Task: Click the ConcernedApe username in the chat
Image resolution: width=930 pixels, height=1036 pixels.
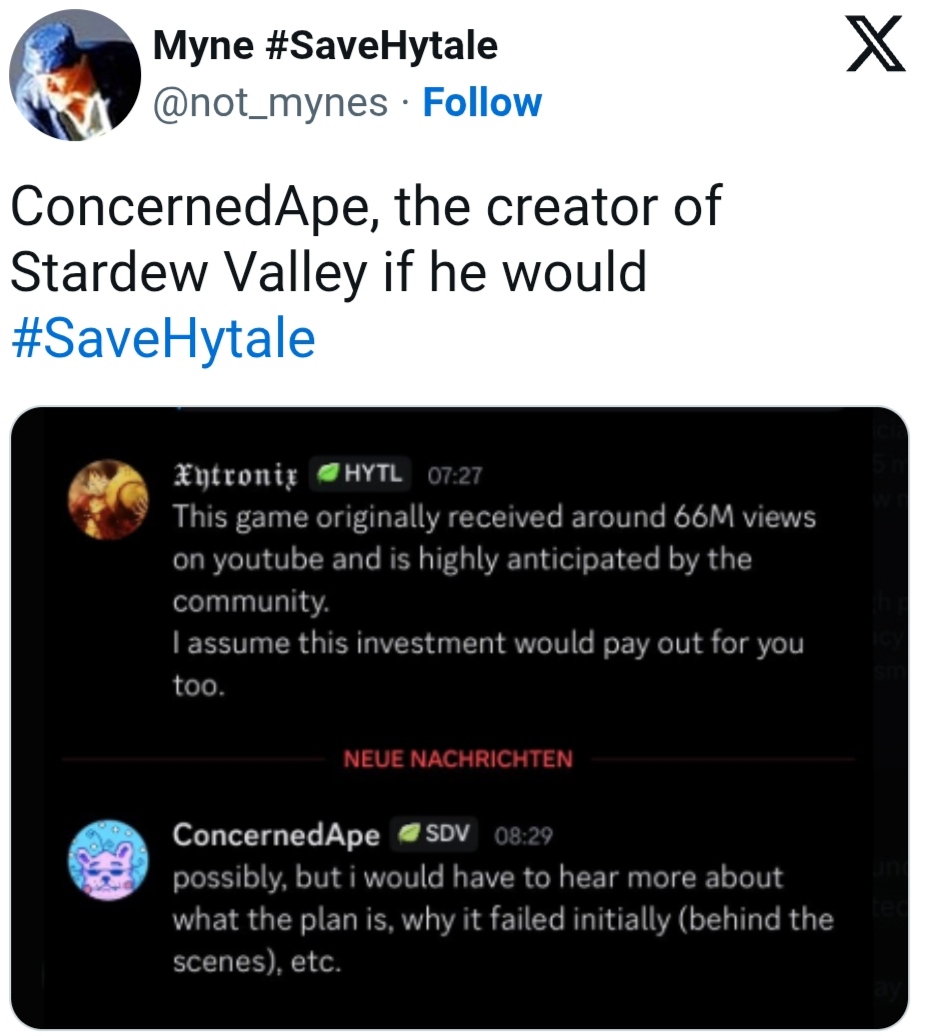Action: tap(276, 834)
